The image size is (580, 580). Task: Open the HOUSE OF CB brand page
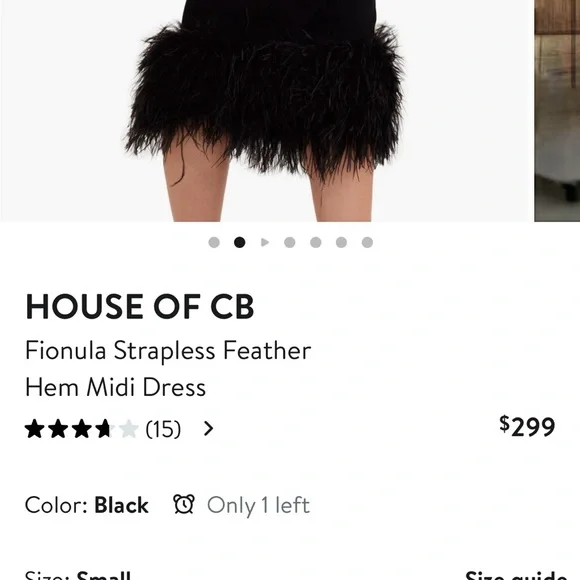point(140,306)
